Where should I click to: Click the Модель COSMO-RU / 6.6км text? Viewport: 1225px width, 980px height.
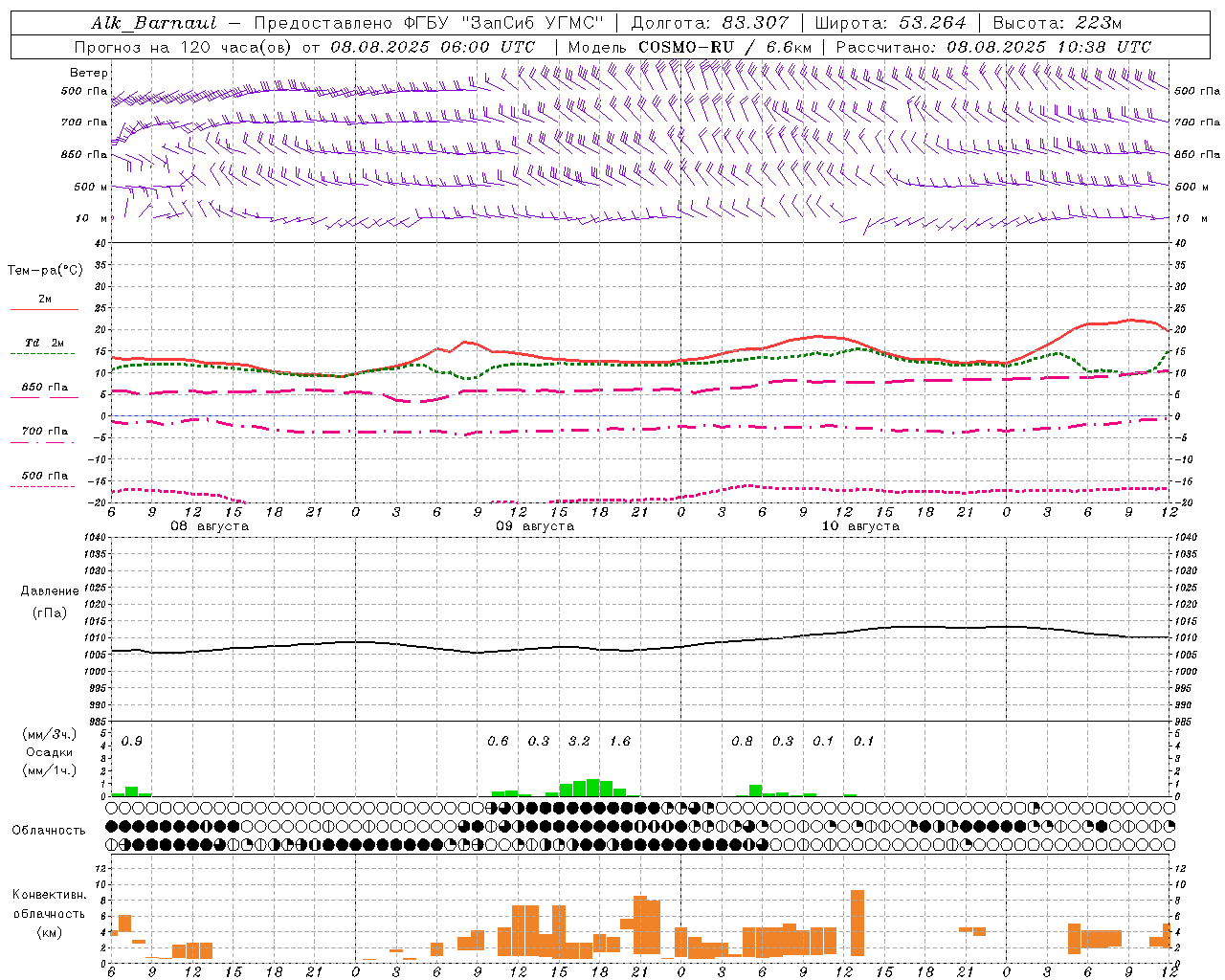(690, 47)
